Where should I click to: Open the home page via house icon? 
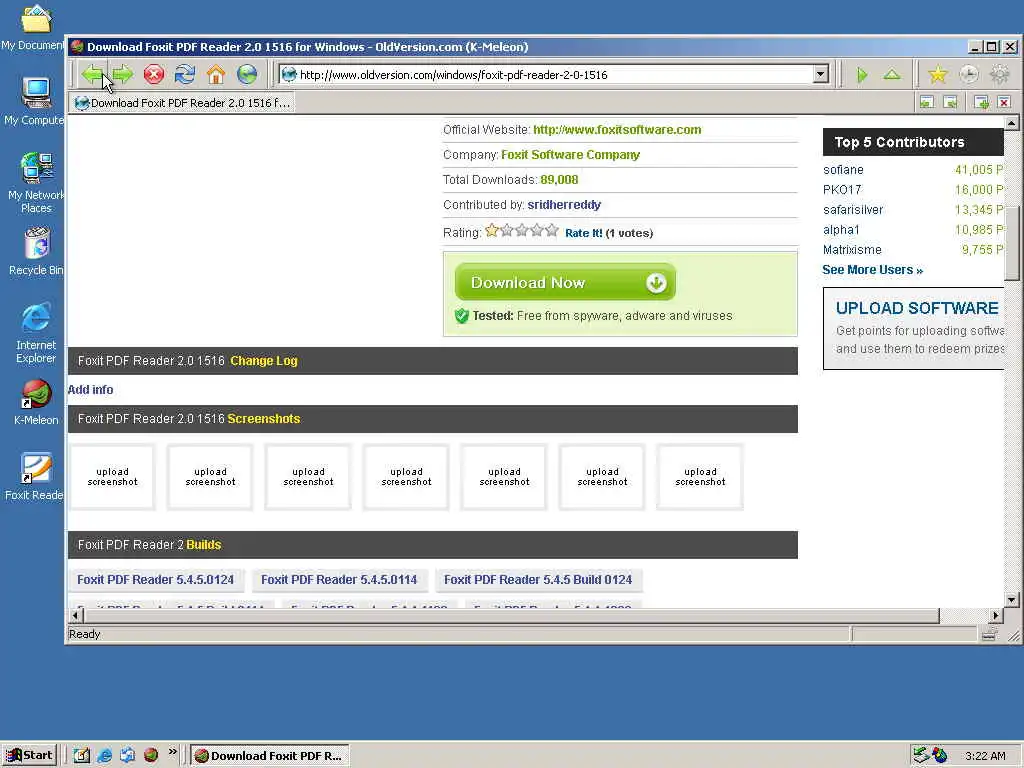tap(216, 74)
